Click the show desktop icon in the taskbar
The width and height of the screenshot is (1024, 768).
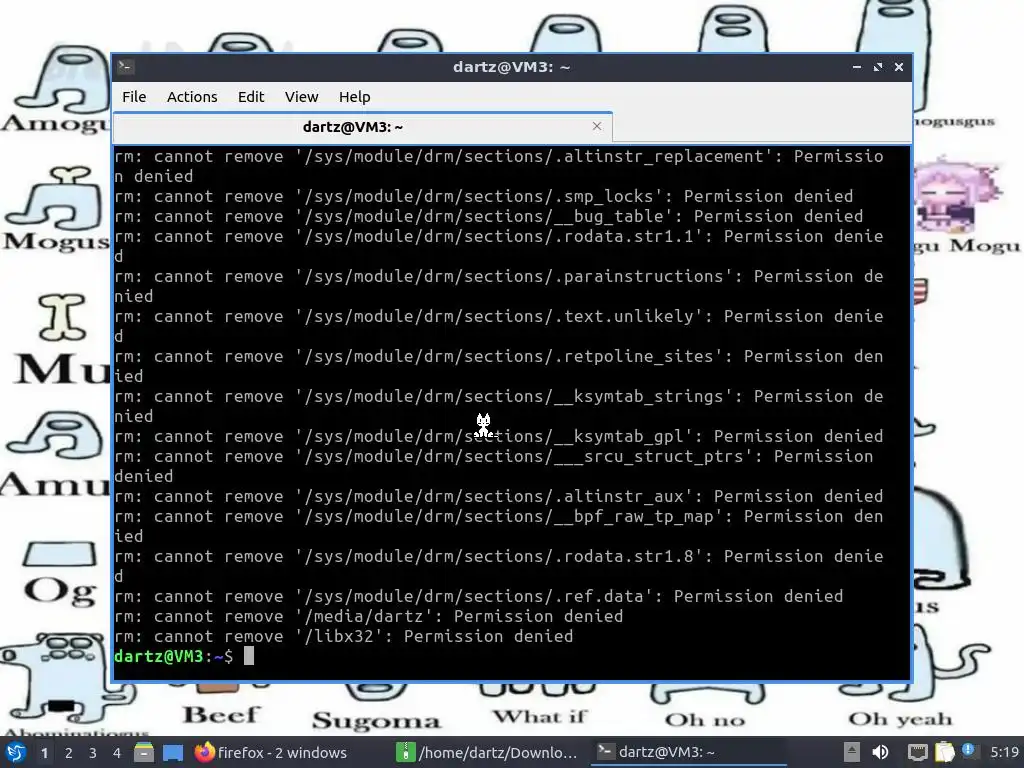[173, 752]
